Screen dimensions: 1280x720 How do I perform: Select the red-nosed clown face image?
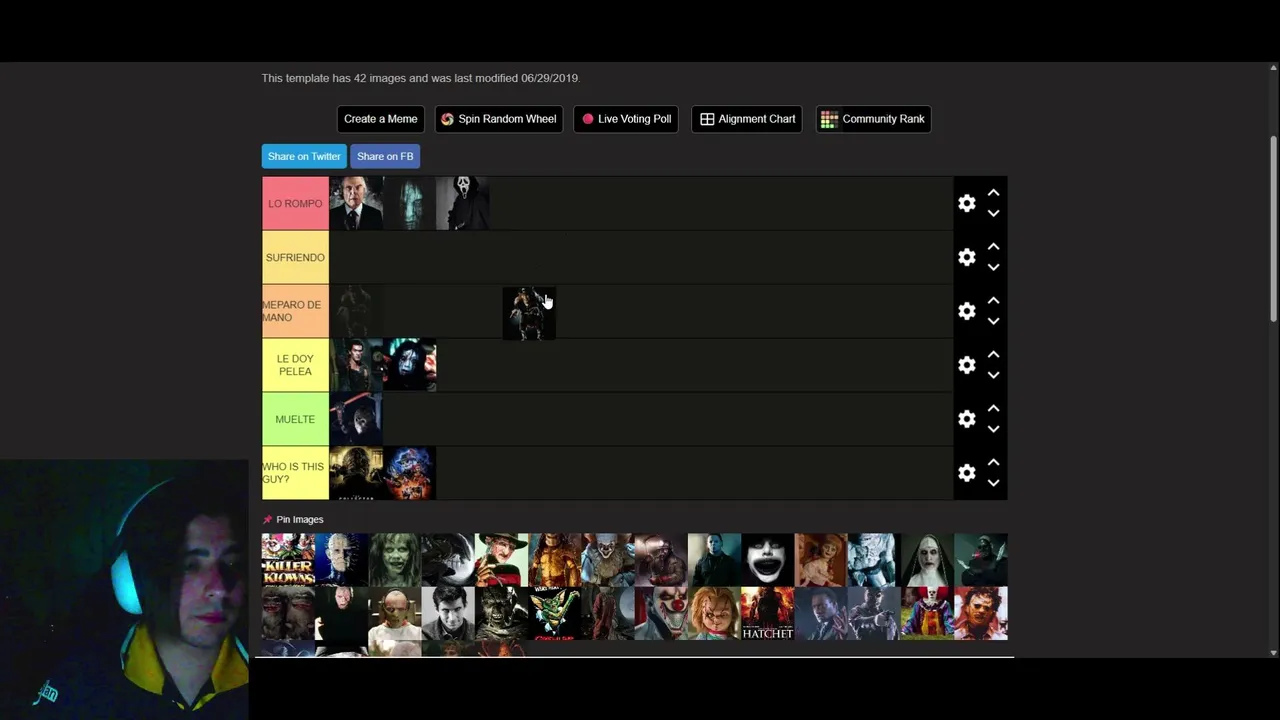pyautogui.click(x=661, y=613)
